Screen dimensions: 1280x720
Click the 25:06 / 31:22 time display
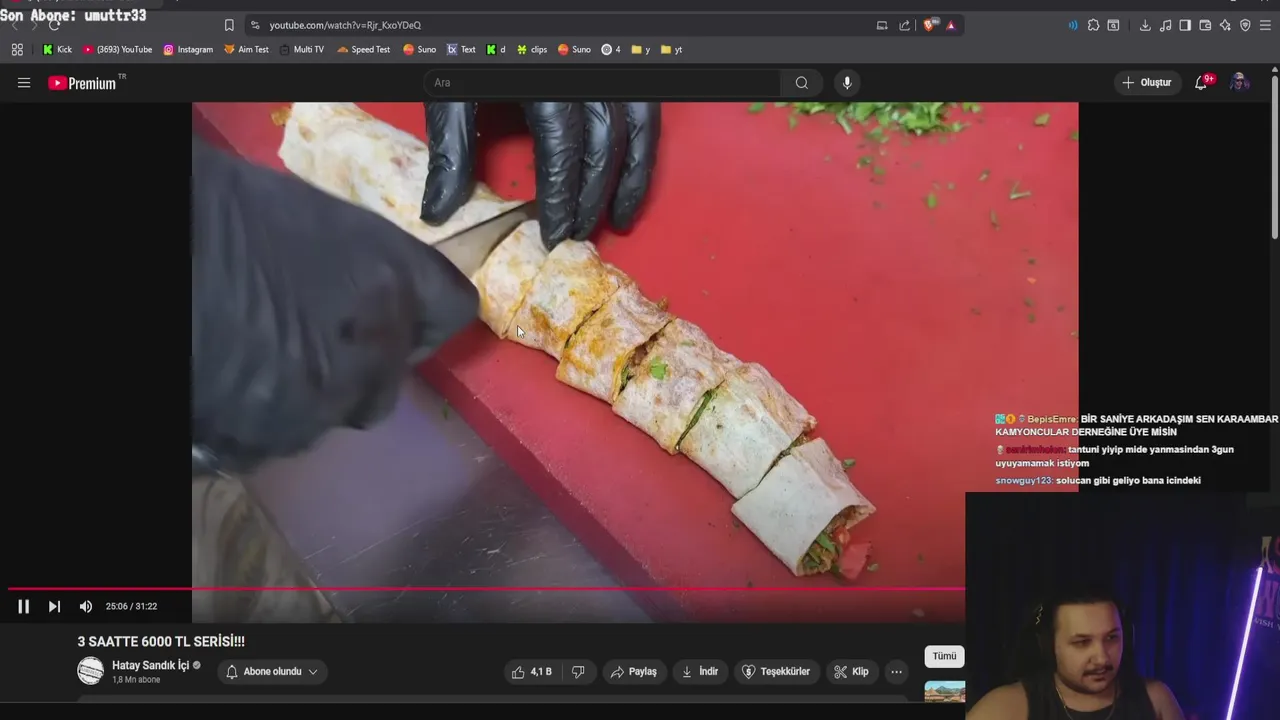click(131, 606)
